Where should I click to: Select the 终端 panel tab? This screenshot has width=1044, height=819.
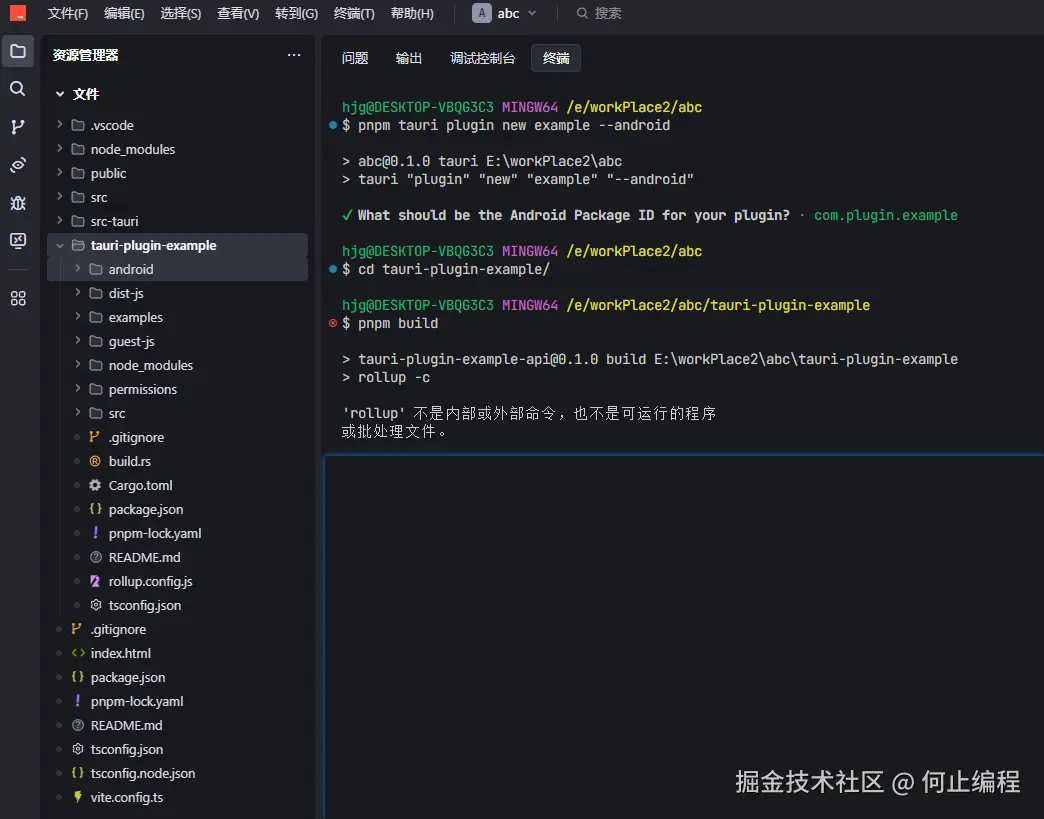556,58
